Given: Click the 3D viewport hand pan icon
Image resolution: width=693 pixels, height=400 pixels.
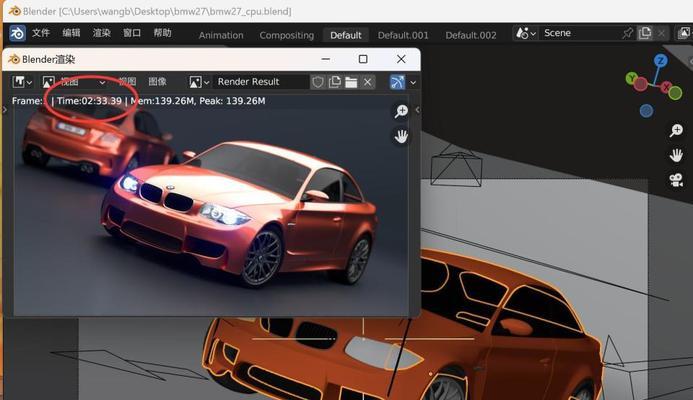Looking at the screenshot, I should (676, 156).
